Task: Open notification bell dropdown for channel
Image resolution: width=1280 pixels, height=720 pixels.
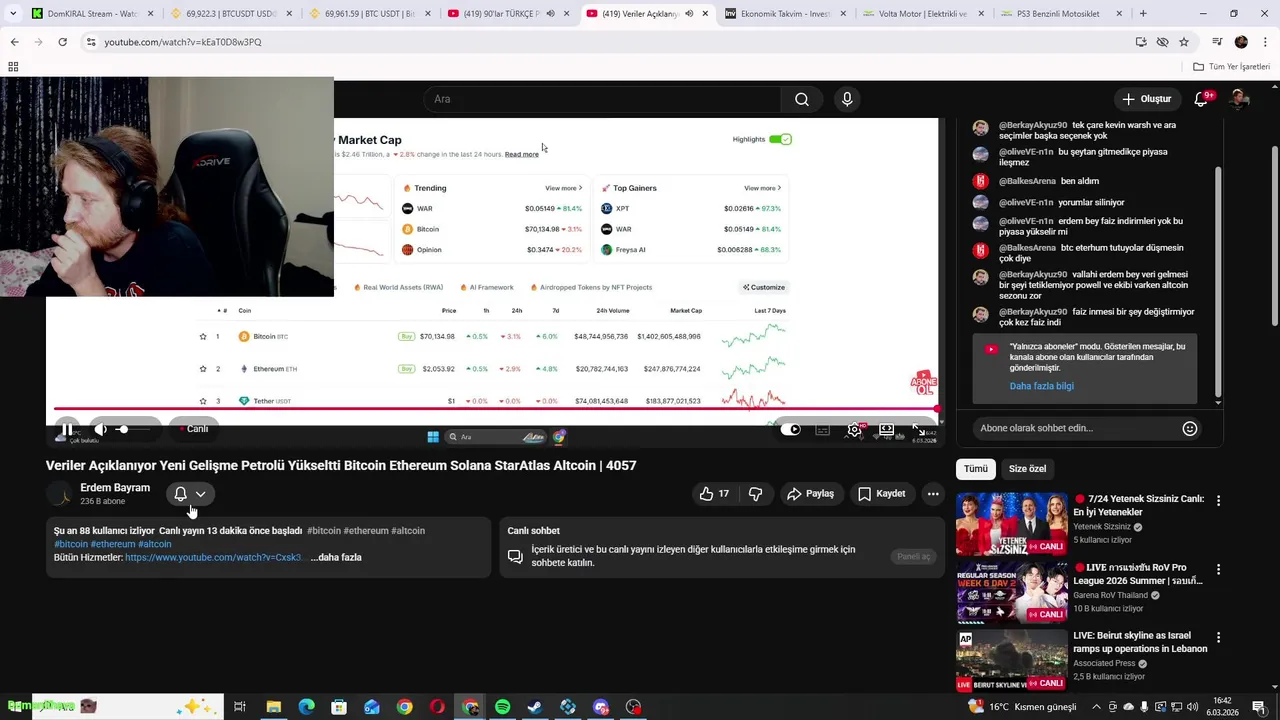Action: pos(190,494)
